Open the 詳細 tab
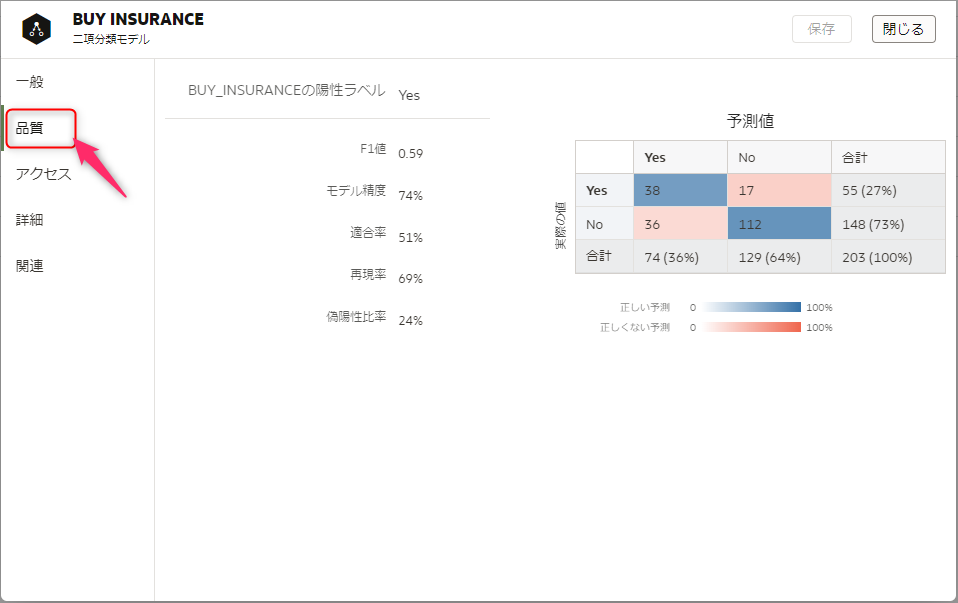 [x=29, y=219]
